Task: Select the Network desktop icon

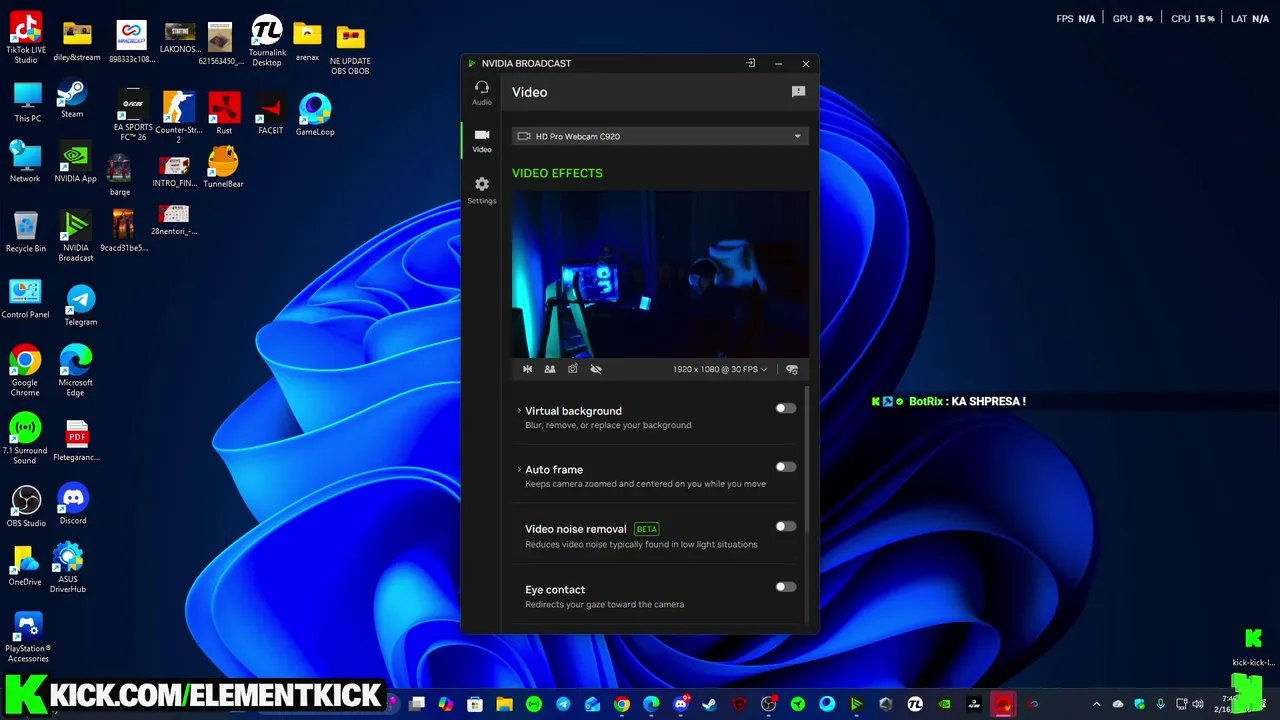Action: click(25, 162)
